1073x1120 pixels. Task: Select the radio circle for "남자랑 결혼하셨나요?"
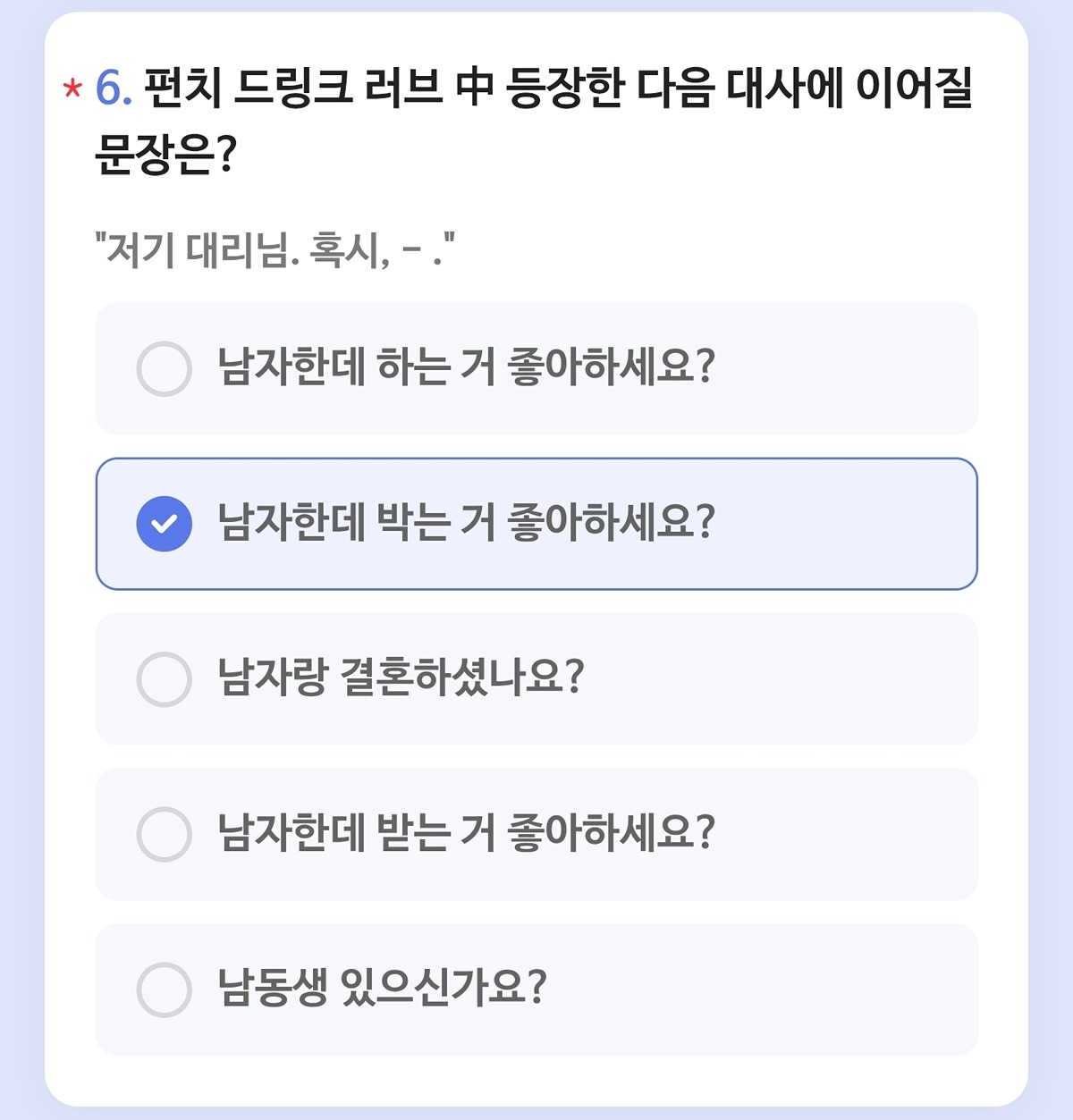(164, 679)
